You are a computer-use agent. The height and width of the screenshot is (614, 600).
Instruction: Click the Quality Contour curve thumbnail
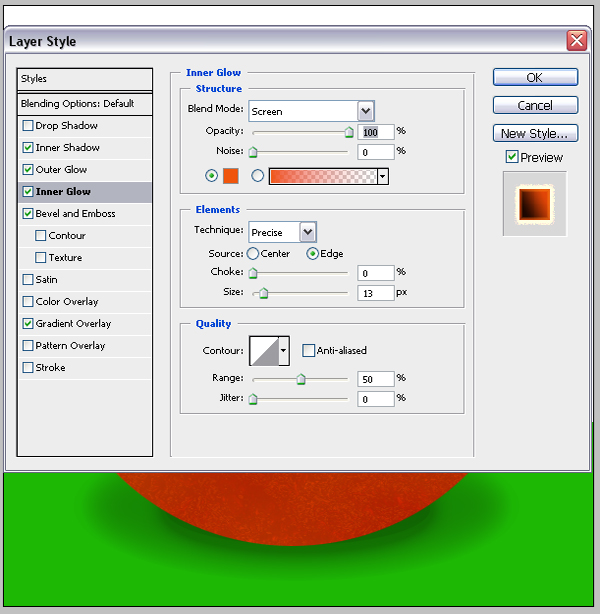point(264,350)
